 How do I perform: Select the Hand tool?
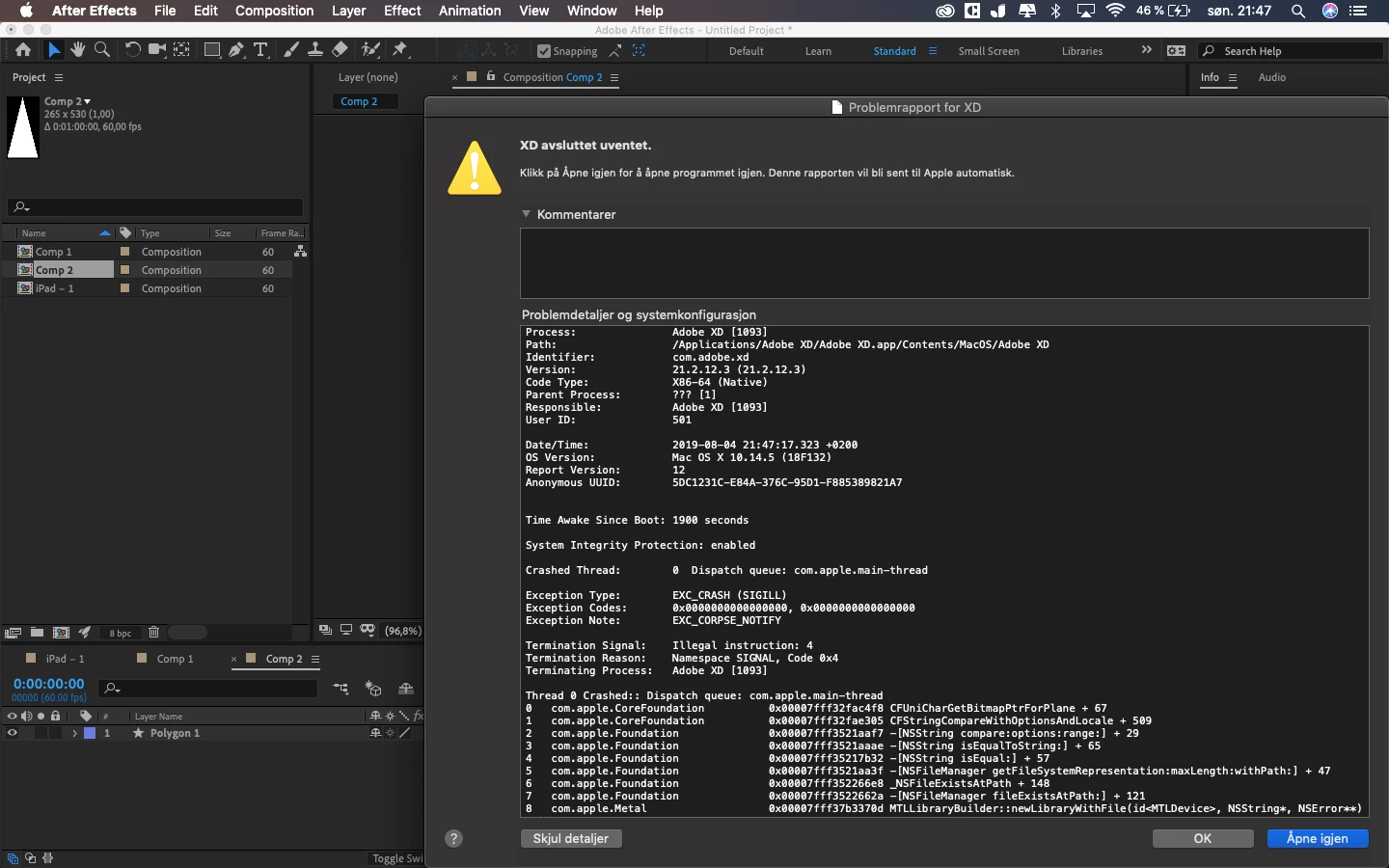pos(77,50)
